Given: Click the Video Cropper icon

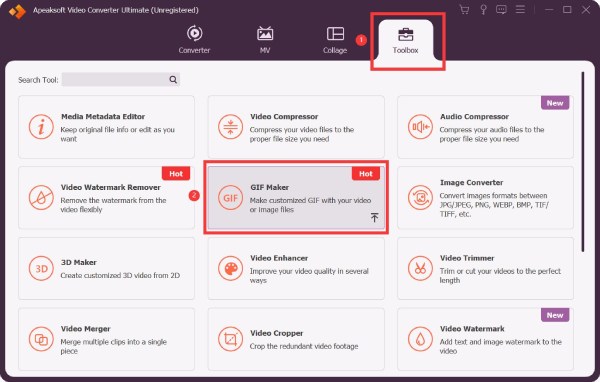Looking at the screenshot, I should (230, 339).
